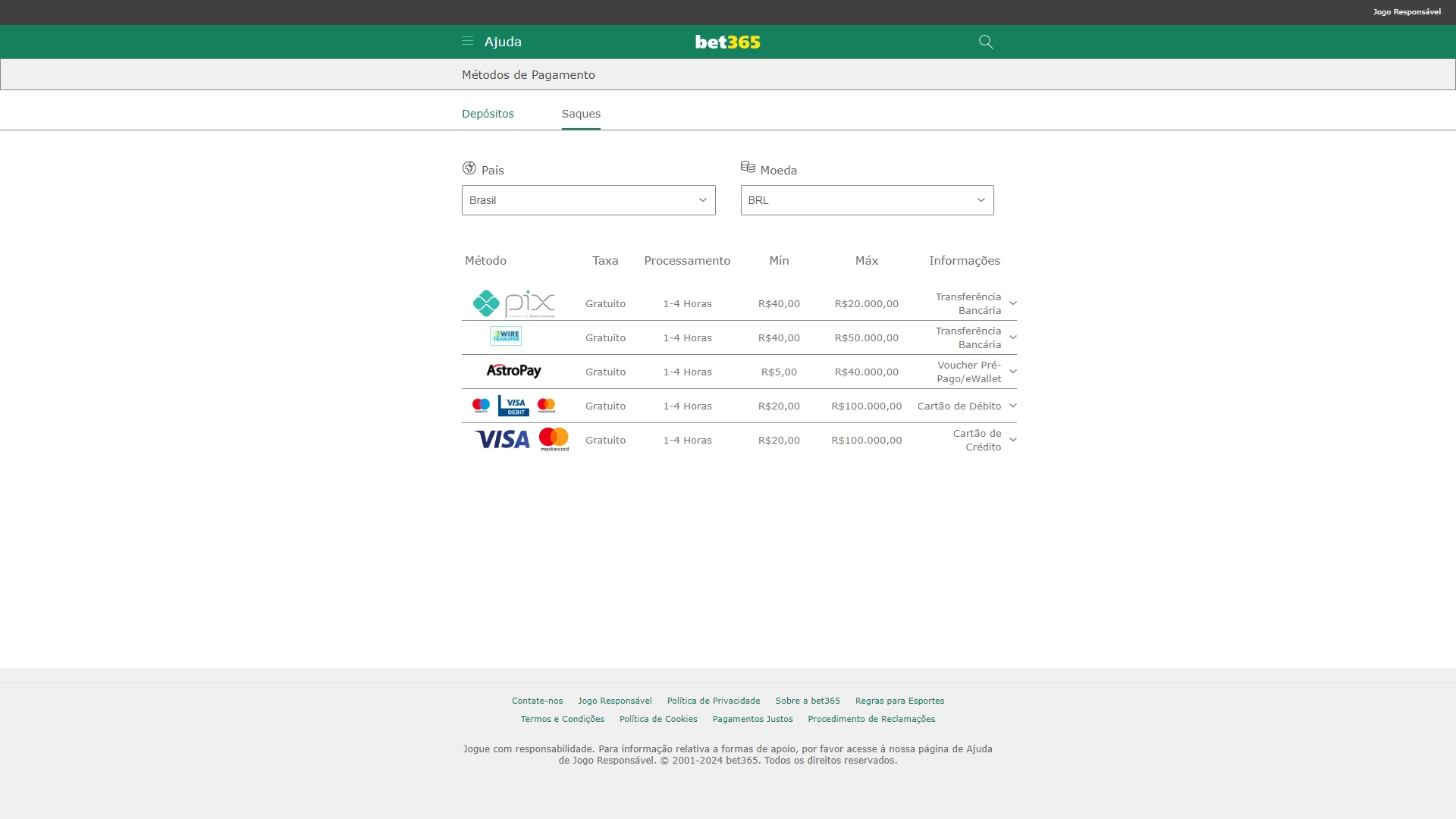Open Pagamentos Justos link
The width and height of the screenshot is (1456, 819).
tap(752, 719)
